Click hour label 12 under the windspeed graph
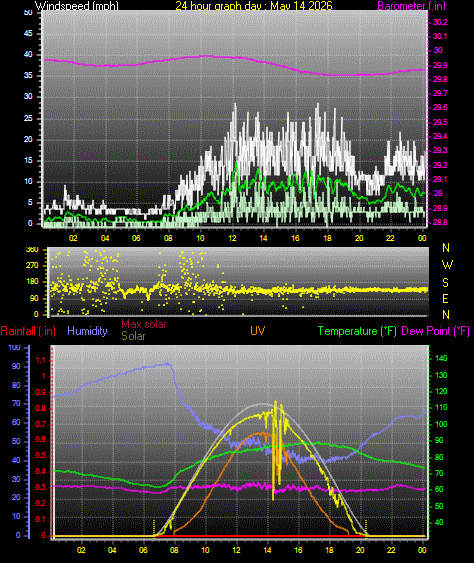 tap(232, 238)
